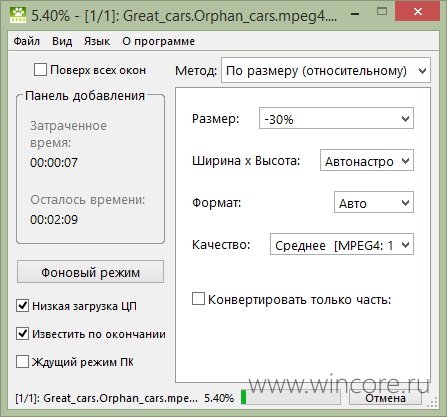The width and height of the screenshot is (447, 417).
Task: Click the Фоновый режим button
Action: [x=90, y=272]
